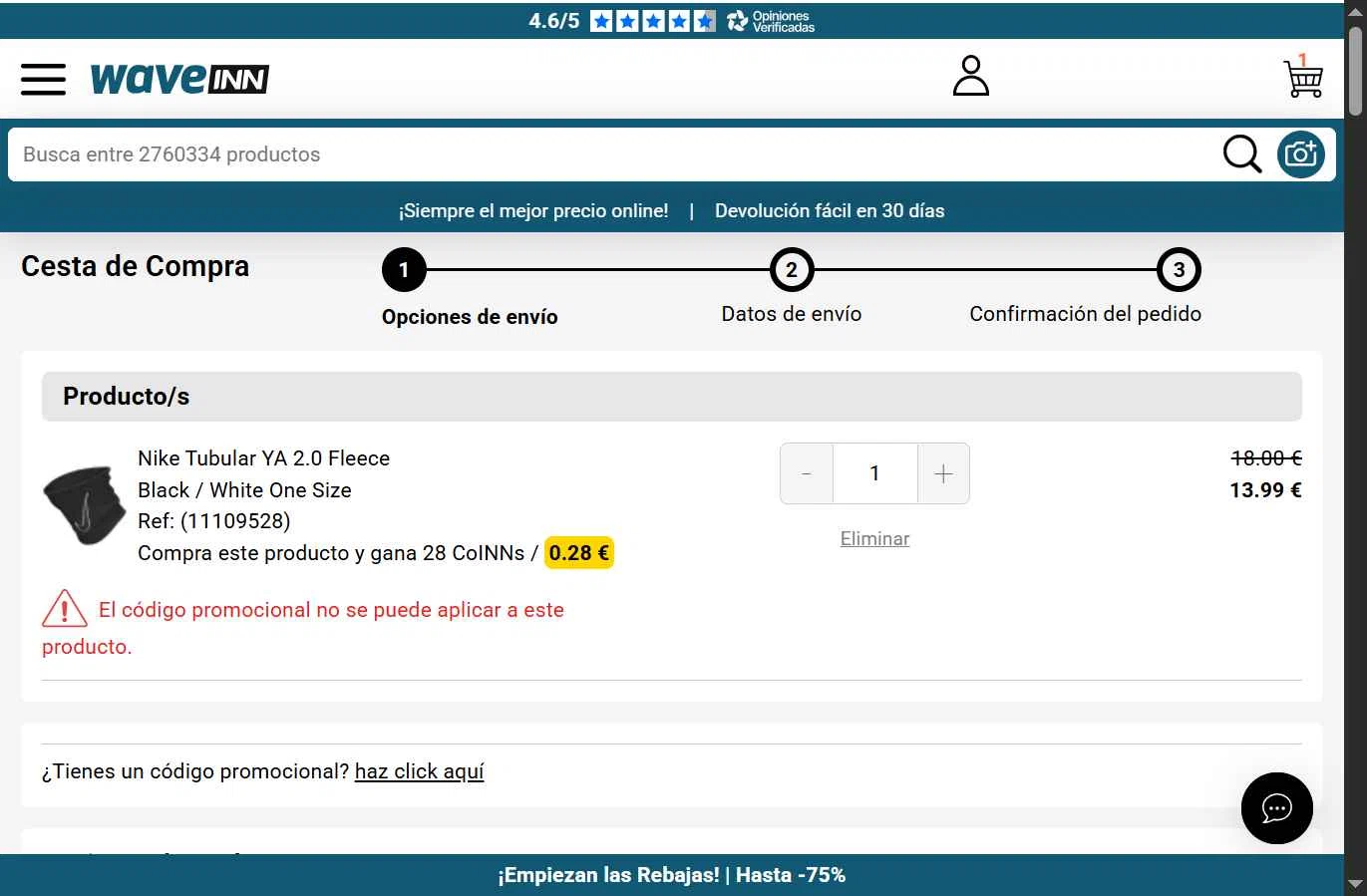Viewport: 1367px width, 896px height.
Task: Click the 0.28 € CoINNs badge
Action: tap(579, 553)
